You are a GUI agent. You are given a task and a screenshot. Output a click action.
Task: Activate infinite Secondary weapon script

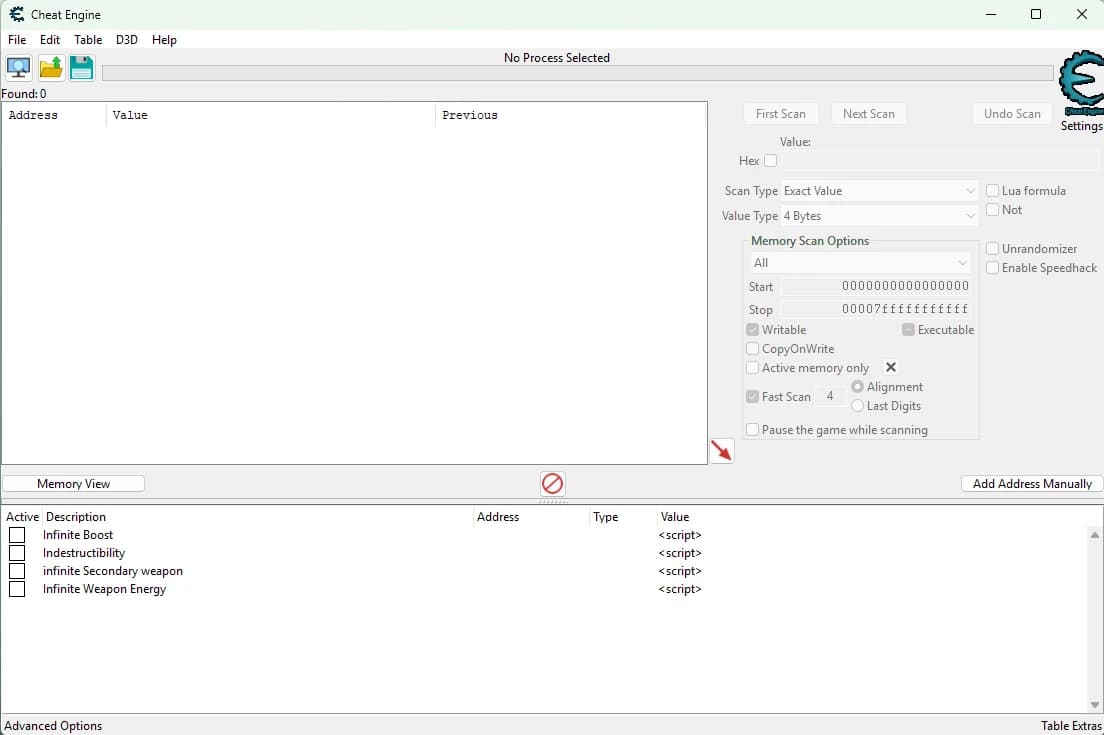17,571
